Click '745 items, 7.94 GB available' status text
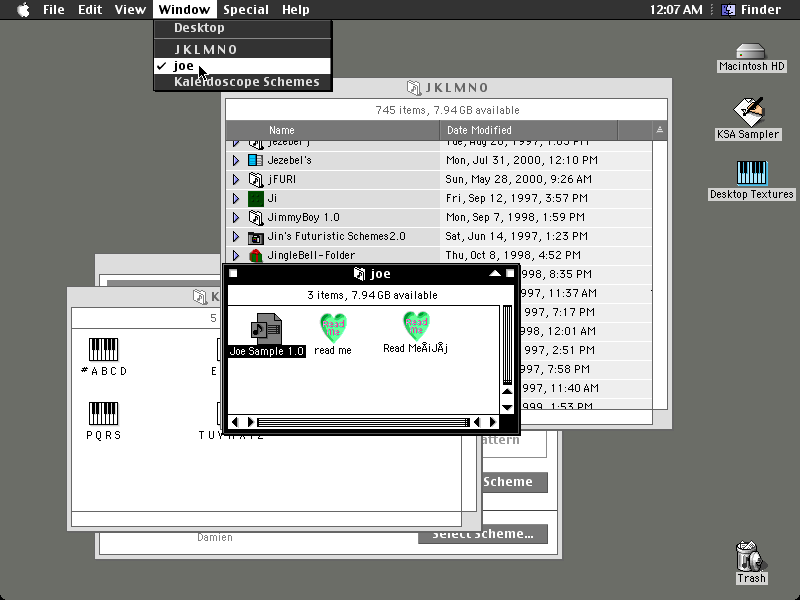The height and width of the screenshot is (600, 800). (447, 110)
